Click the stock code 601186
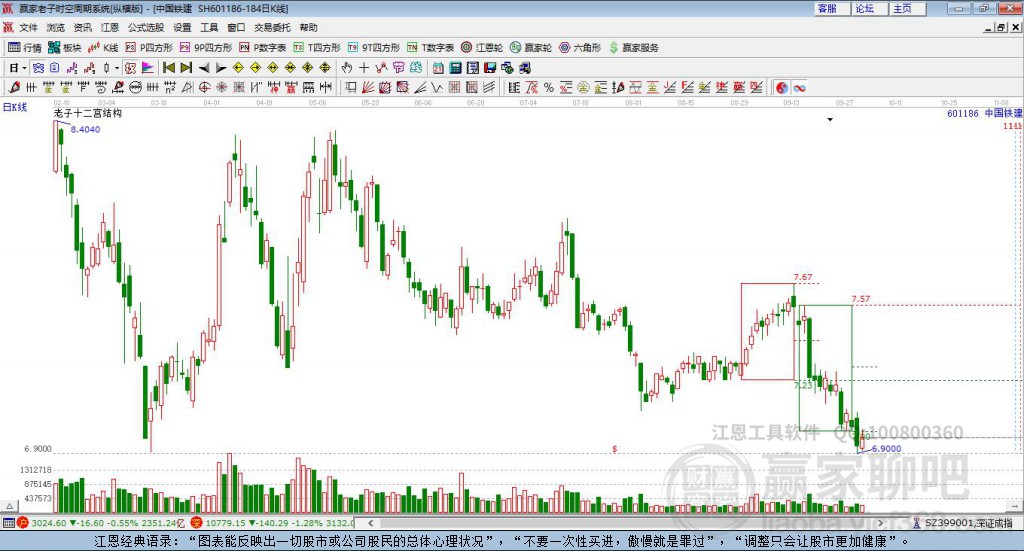The height and width of the screenshot is (551, 1024). pyautogui.click(x=963, y=114)
